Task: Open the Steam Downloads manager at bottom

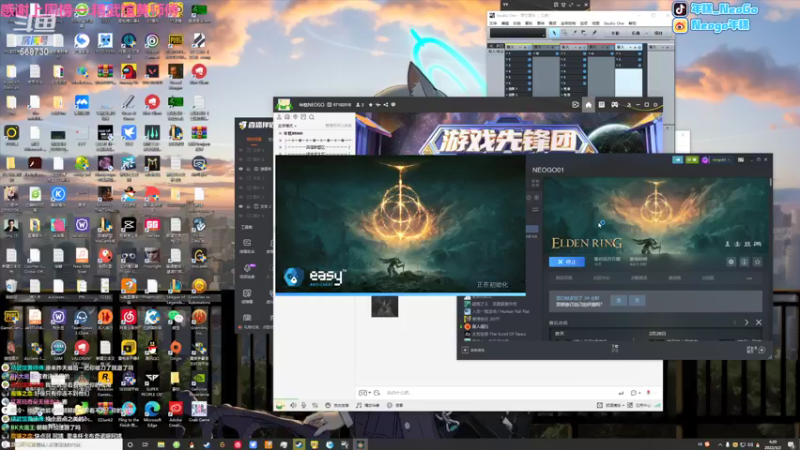Action: [x=615, y=348]
